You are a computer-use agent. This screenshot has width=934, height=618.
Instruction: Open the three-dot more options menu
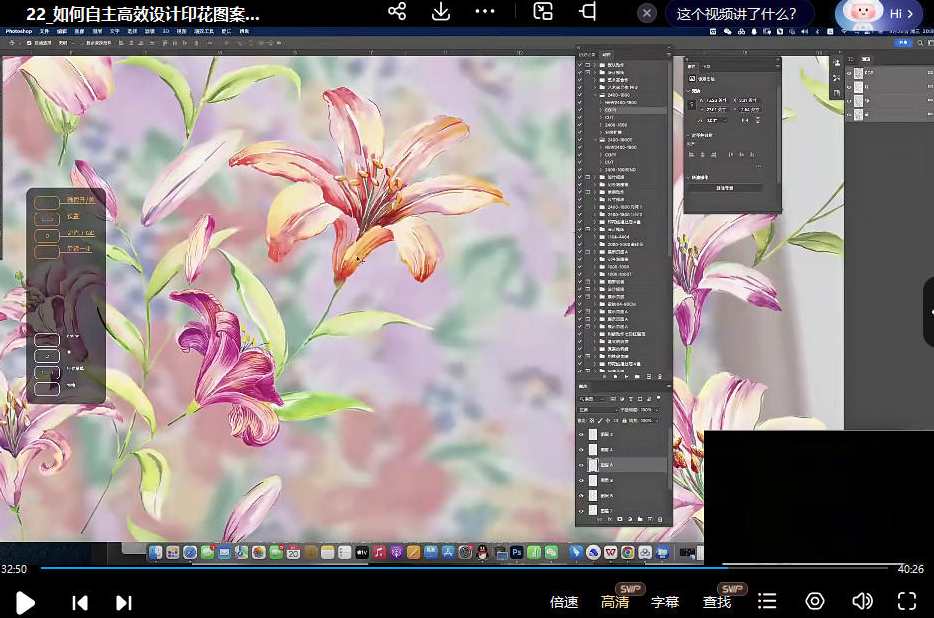(485, 12)
